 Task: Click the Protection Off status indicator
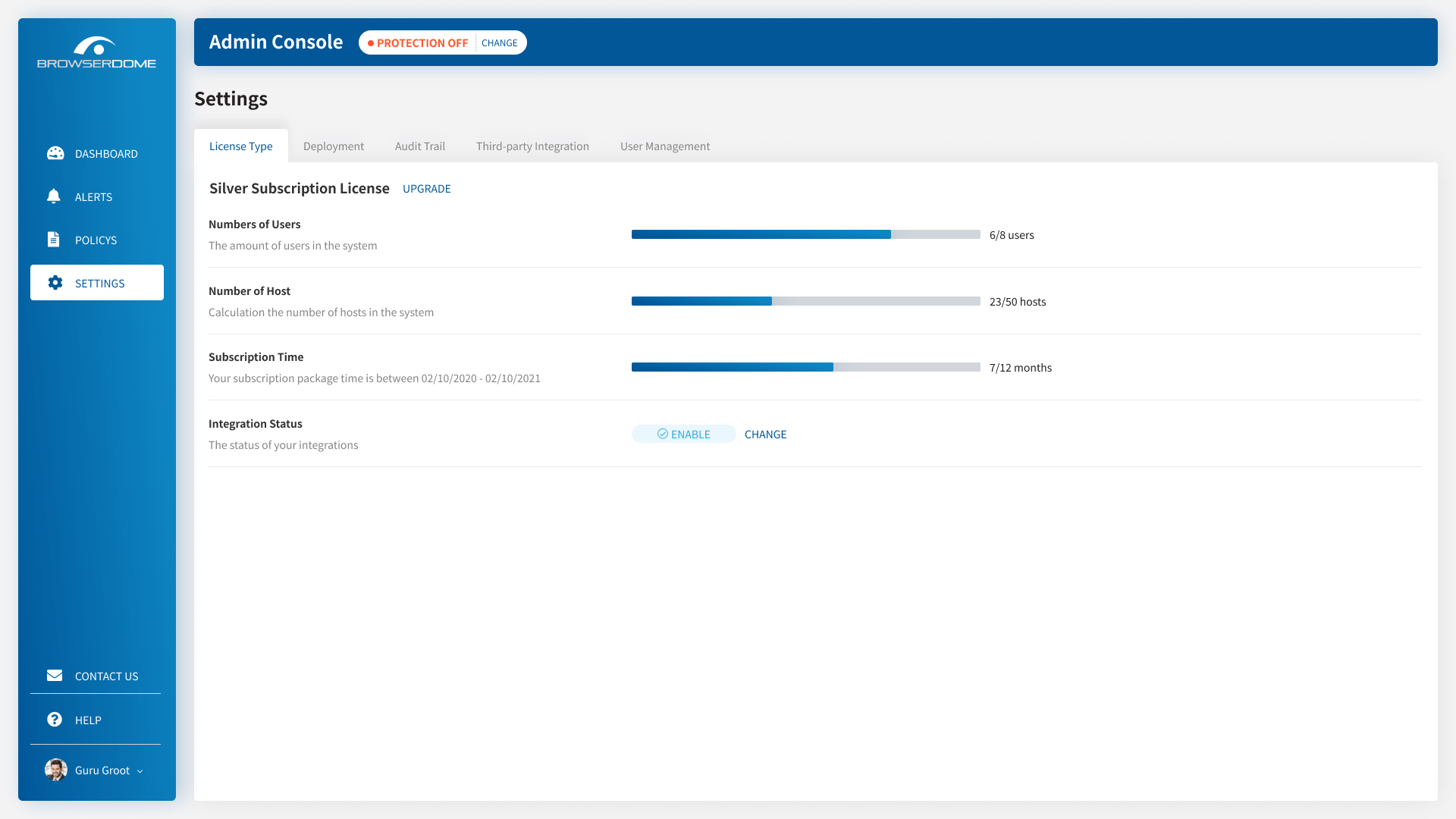coord(418,43)
